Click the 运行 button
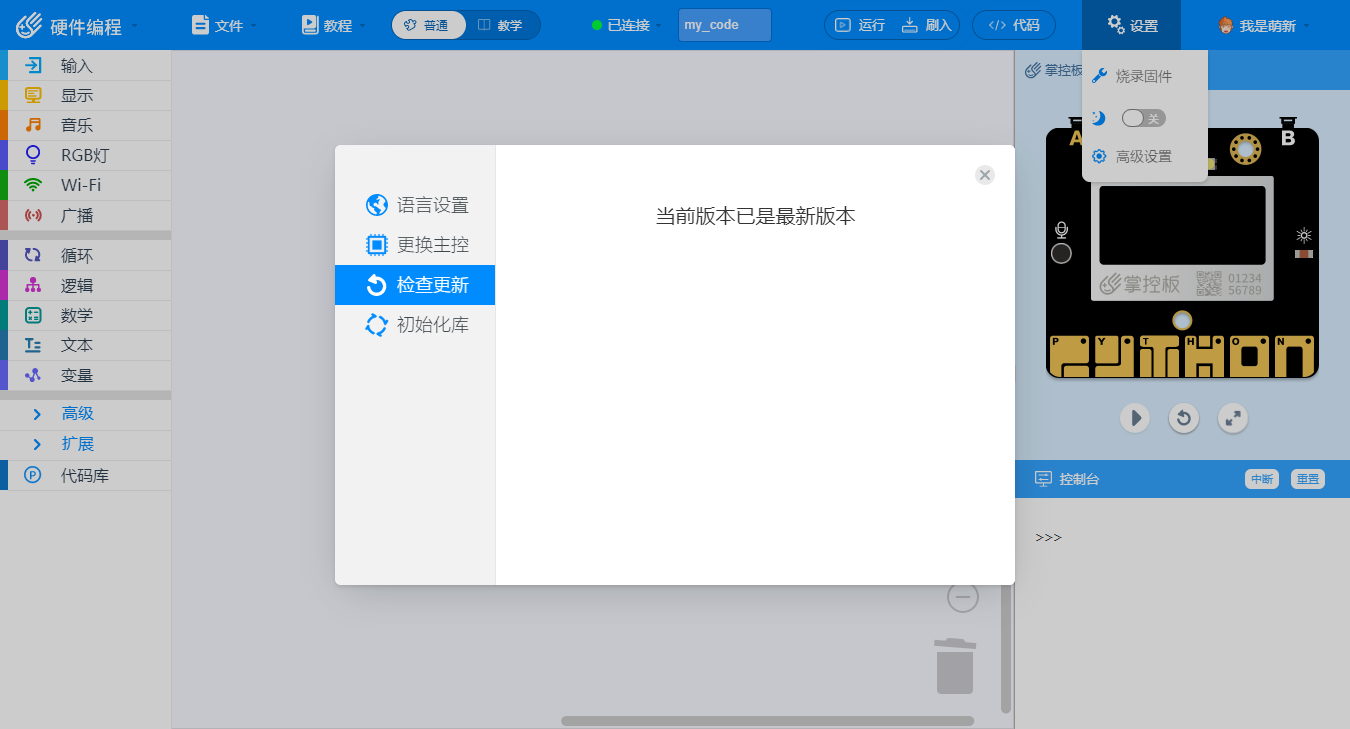 [x=860, y=25]
